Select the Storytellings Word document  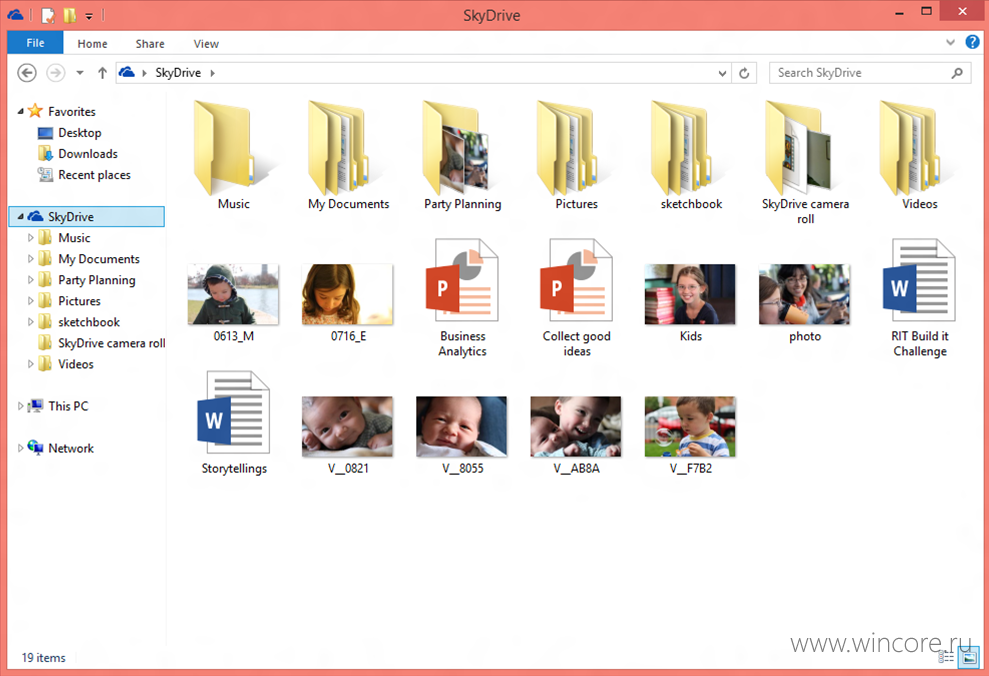click(233, 412)
